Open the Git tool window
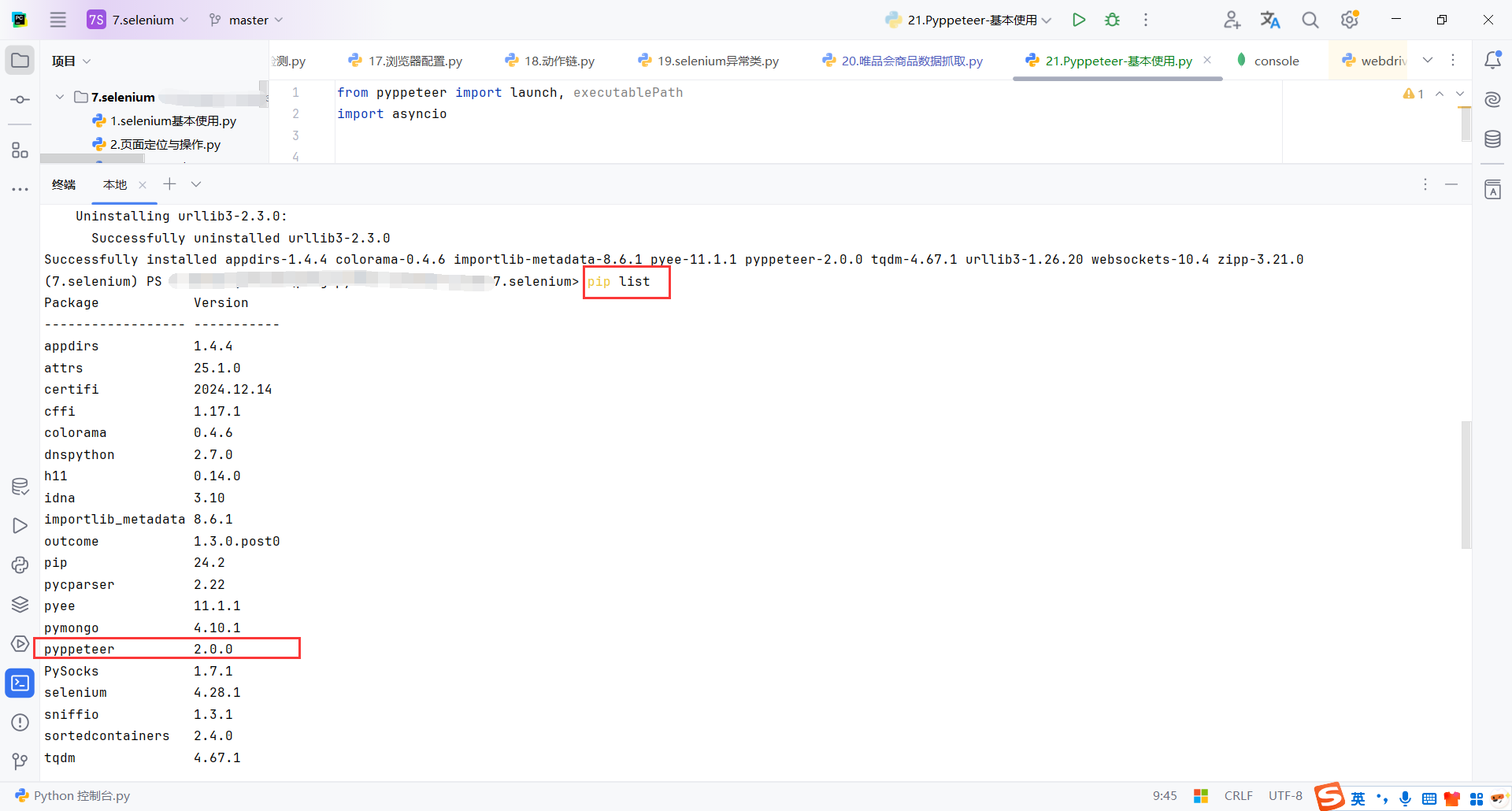1512x811 pixels. [20, 761]
